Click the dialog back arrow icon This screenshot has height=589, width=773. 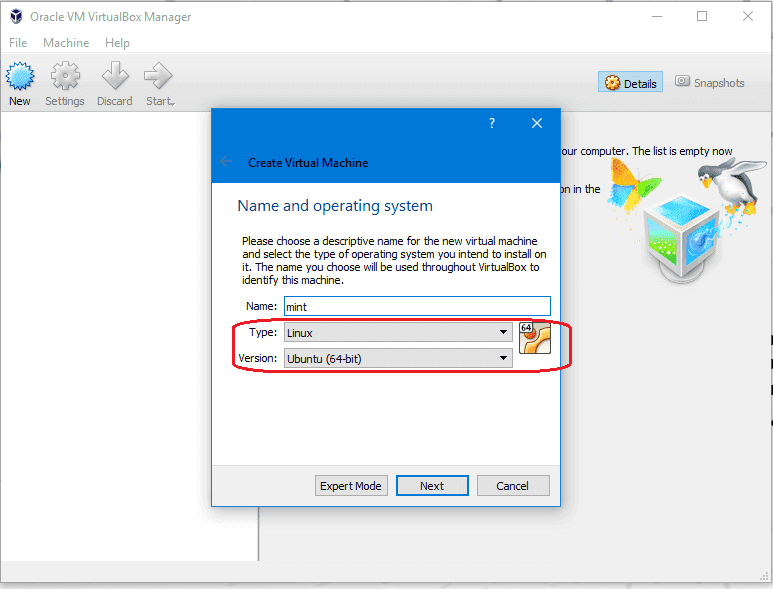(226, 161)
